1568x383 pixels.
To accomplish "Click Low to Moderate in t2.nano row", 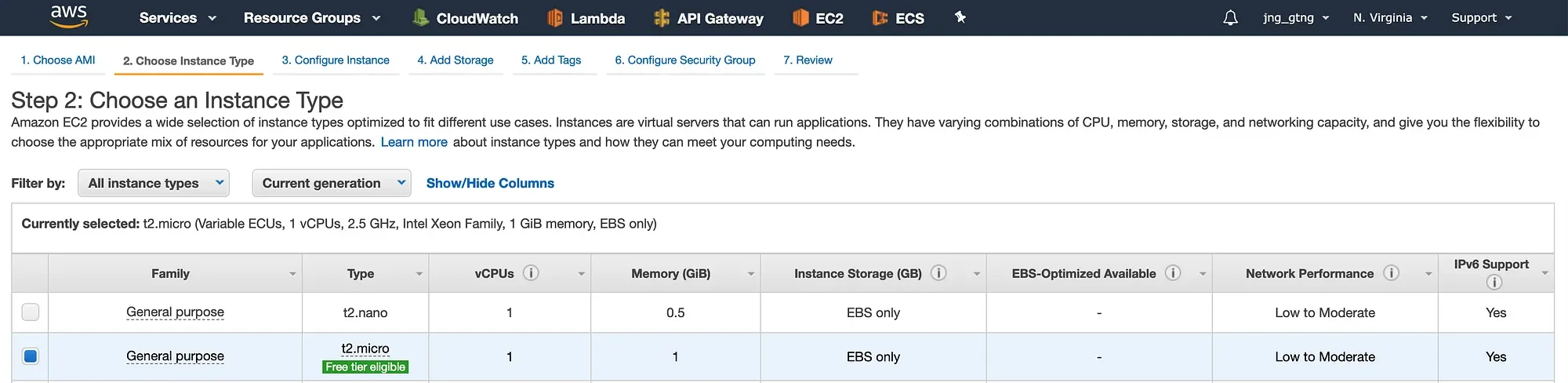I will [x=1325, y=312].
